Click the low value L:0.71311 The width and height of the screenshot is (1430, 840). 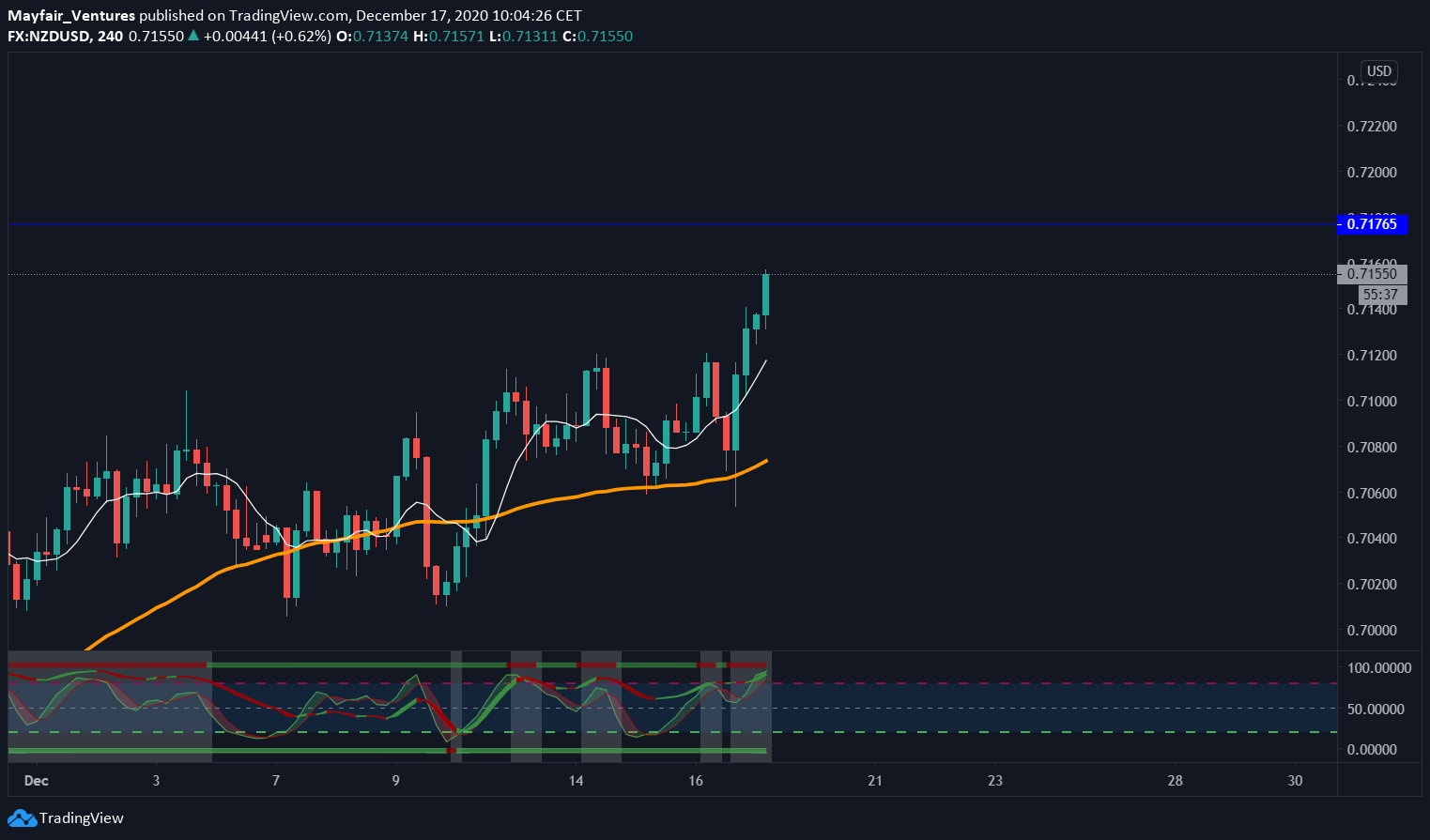(523, 36)
